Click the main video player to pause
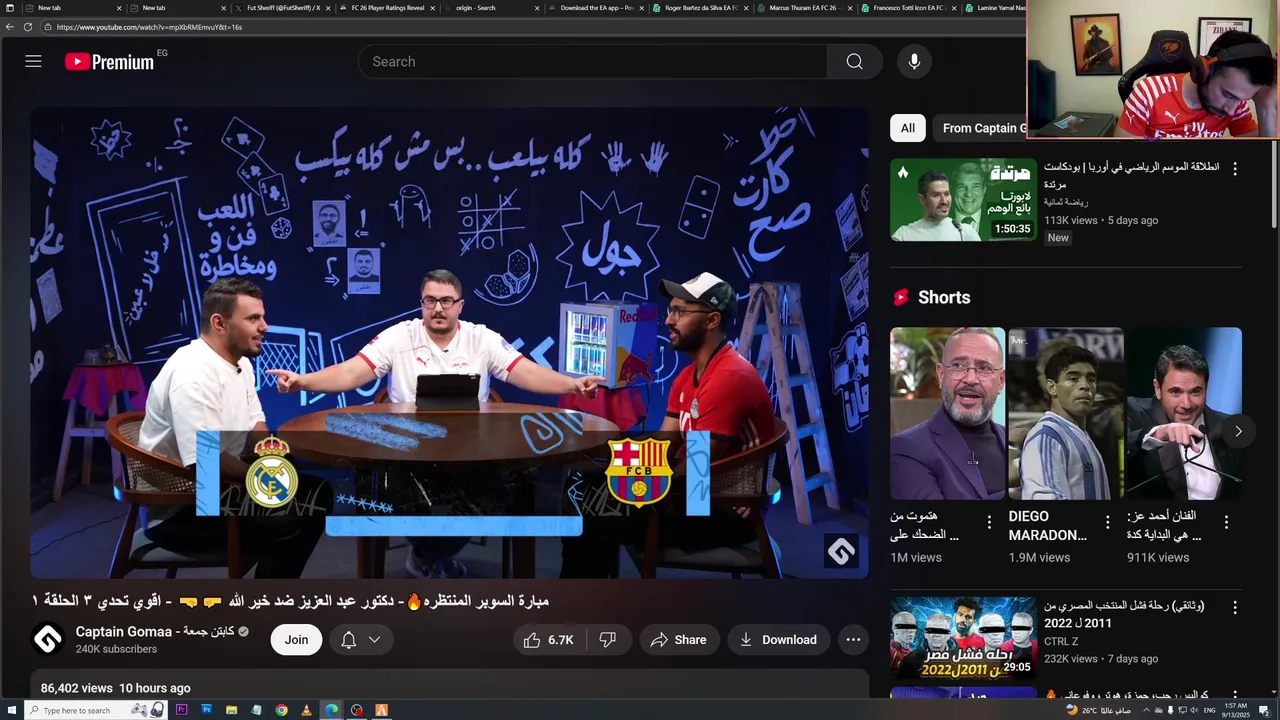The height and width of the screenshot is (720, 1280). coord(449,343)
